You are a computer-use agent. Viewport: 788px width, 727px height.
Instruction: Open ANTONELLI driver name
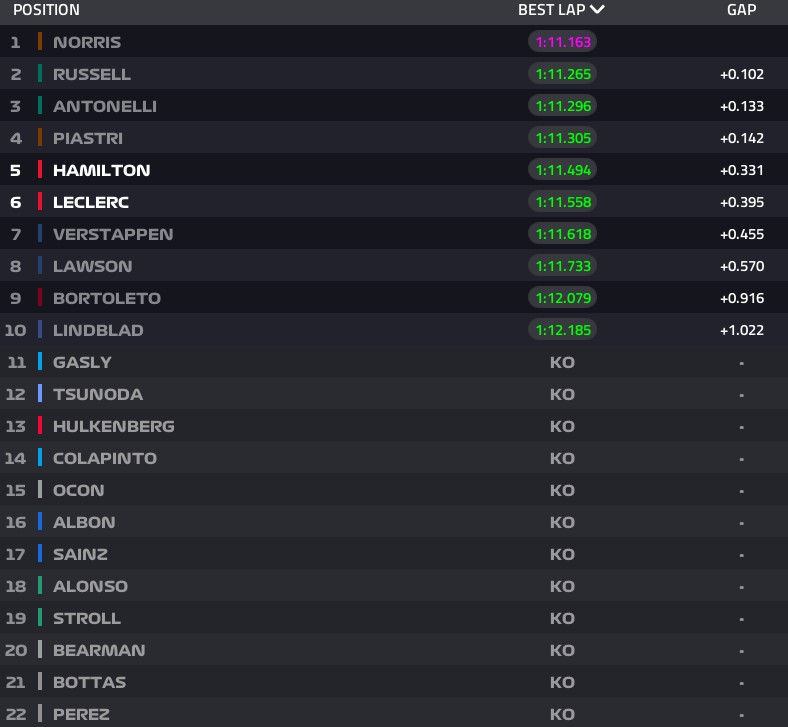point(105,106)
